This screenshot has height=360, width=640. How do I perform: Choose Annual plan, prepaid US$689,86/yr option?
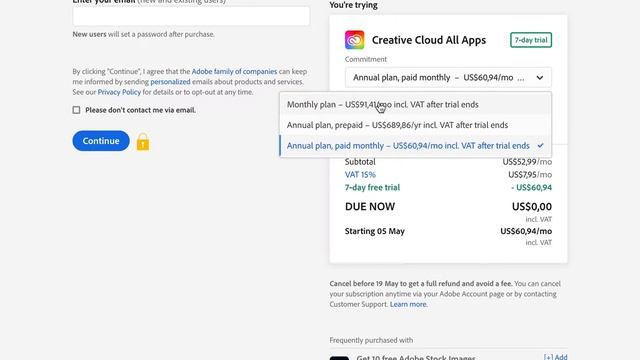pos(416,125)
